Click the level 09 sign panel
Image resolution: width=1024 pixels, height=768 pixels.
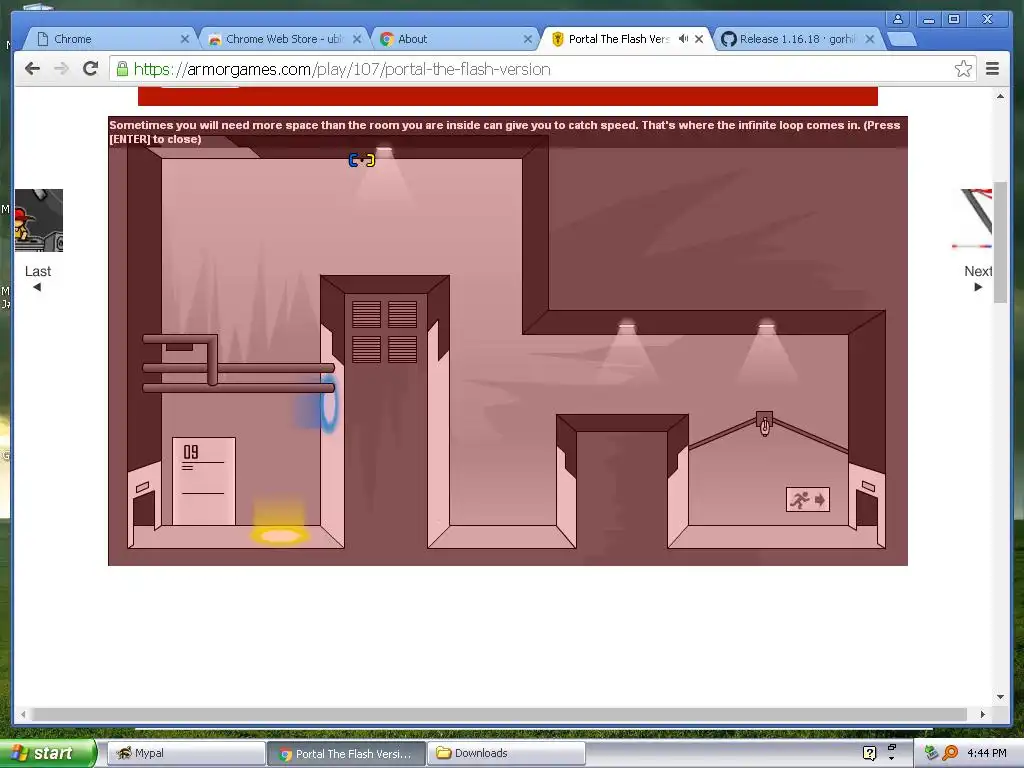(204, 481)
